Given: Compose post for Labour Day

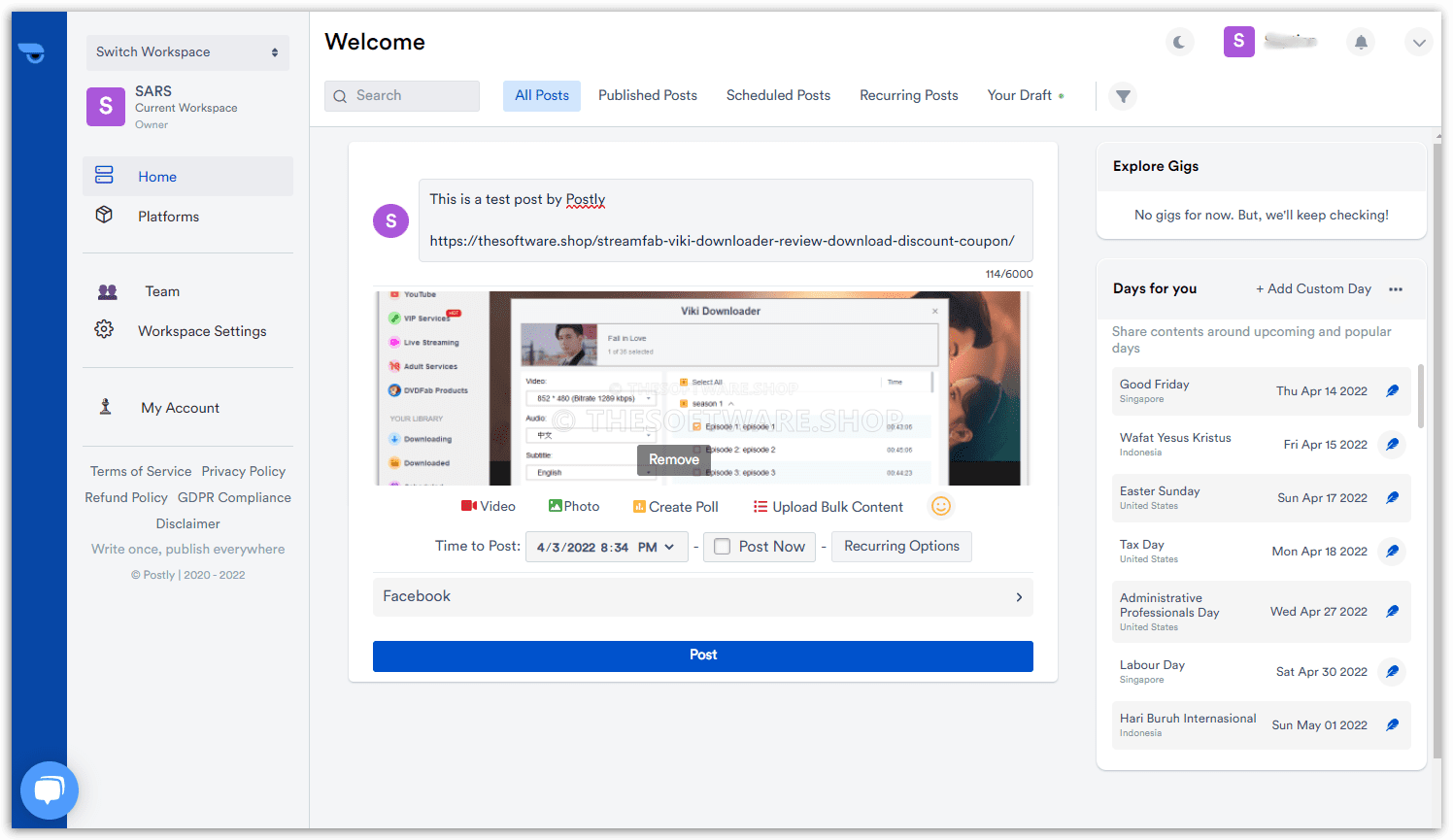Looking at the screenshot, I should click(x=1392, y=671).
